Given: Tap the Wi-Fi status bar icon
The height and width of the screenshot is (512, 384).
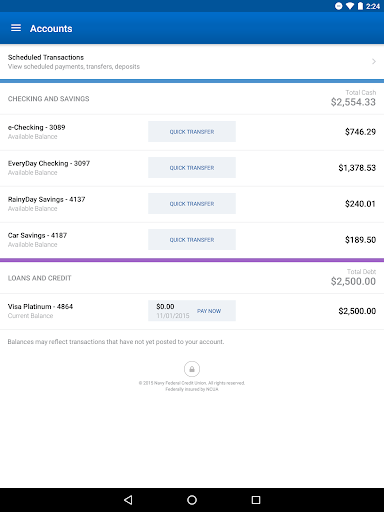Looking at the screenshot, I should (350, 6).
